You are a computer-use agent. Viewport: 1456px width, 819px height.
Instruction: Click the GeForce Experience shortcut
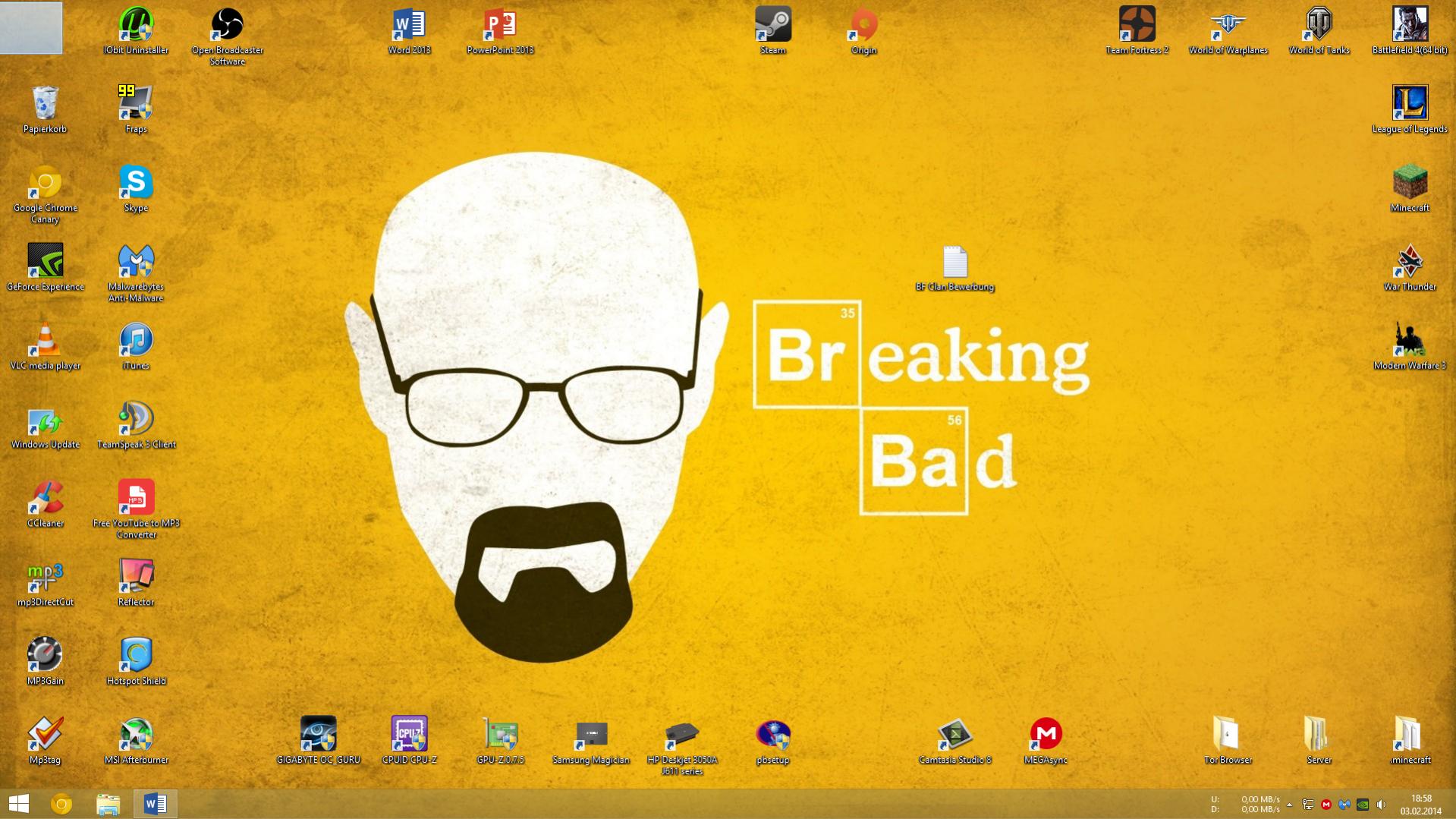pos(45,268)
